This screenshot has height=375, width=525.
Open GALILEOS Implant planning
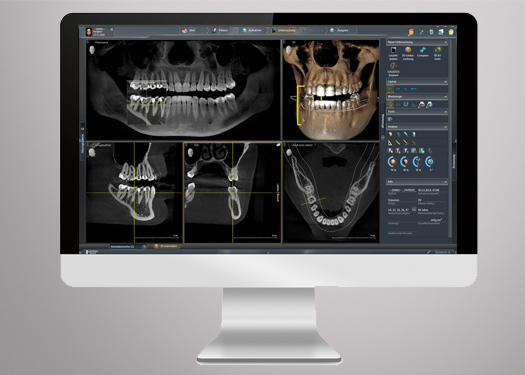tap(393, 70)
